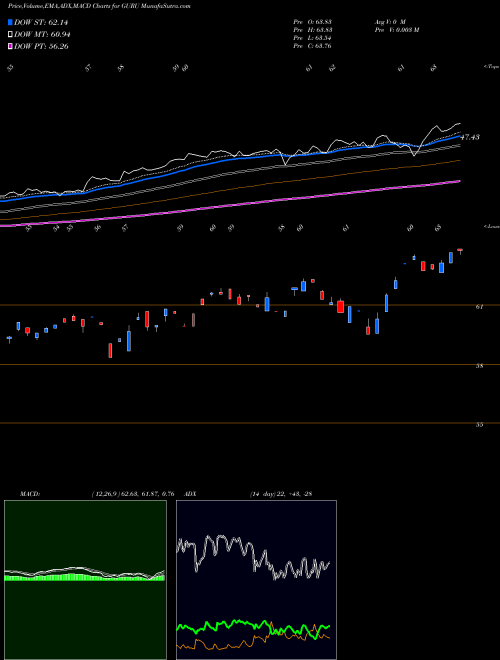Click the 'Pre H: 63.83' high value
This screenshot has height=660, width=500.
[x=312, y=30]
